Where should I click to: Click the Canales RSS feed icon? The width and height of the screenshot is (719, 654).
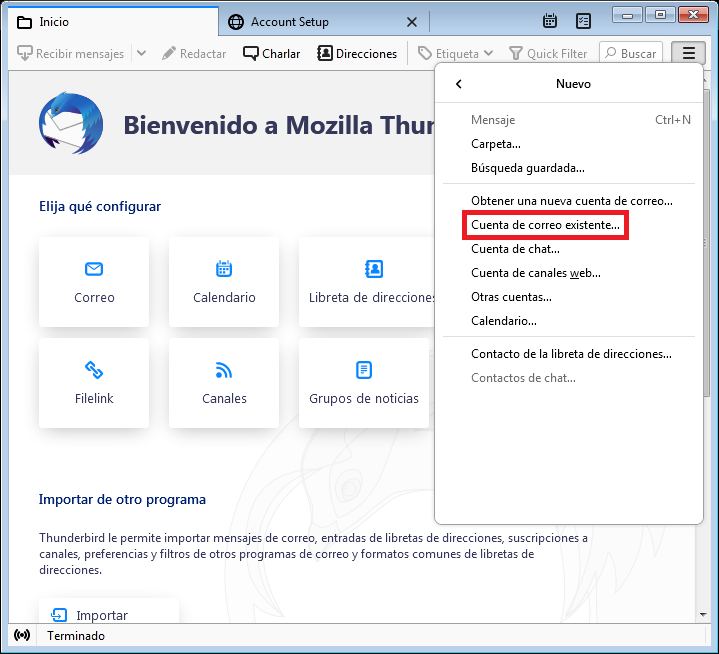pyautogui.click(x=224, y=370)
